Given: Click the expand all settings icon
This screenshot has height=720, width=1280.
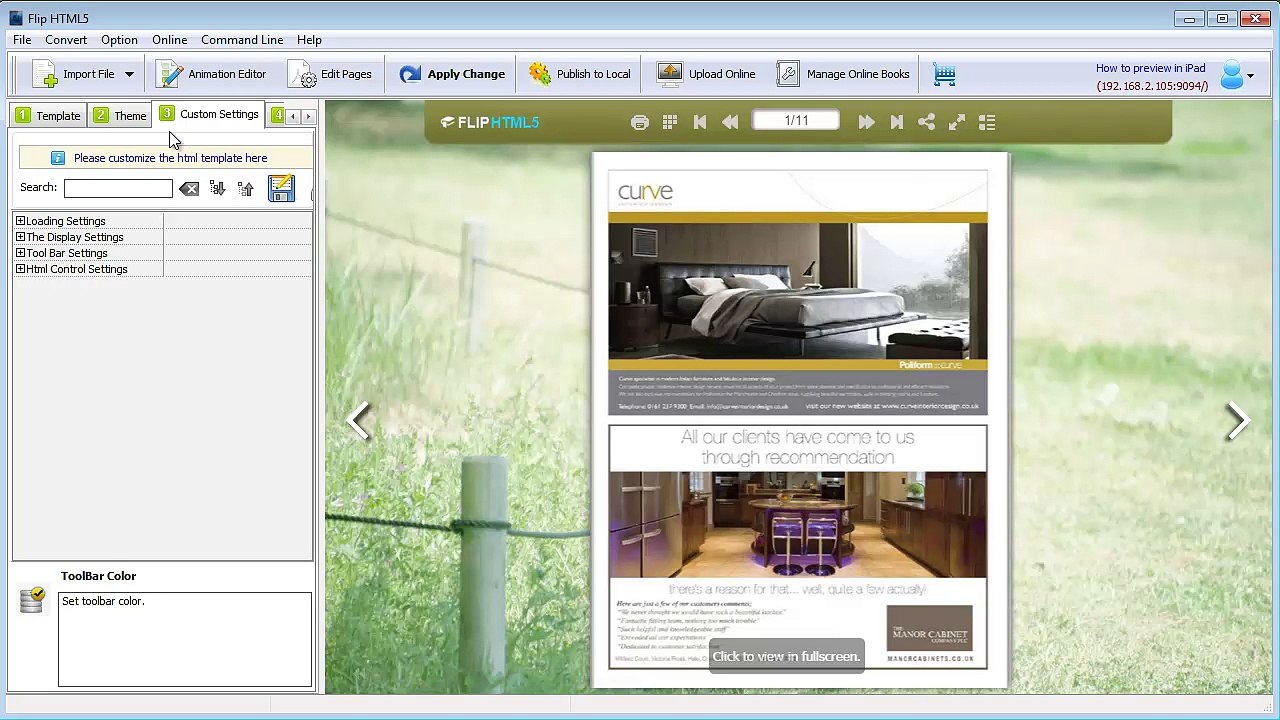Looking at the screenshot, I should pyautogui.click(x=217, y=188).
